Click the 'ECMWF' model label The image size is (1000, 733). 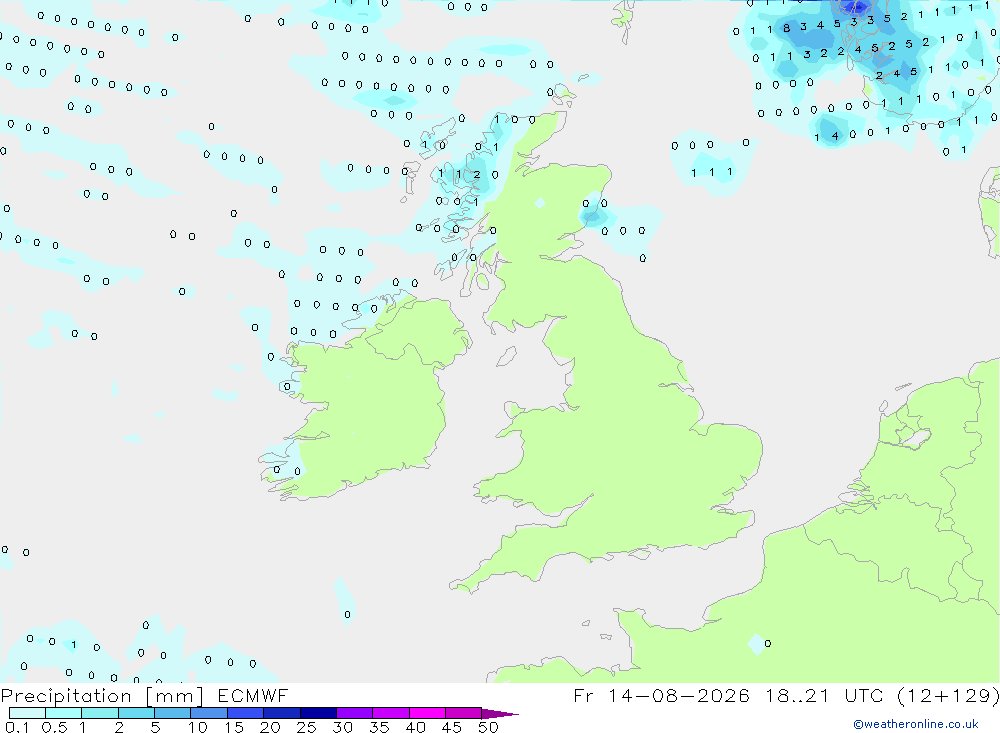253,695
